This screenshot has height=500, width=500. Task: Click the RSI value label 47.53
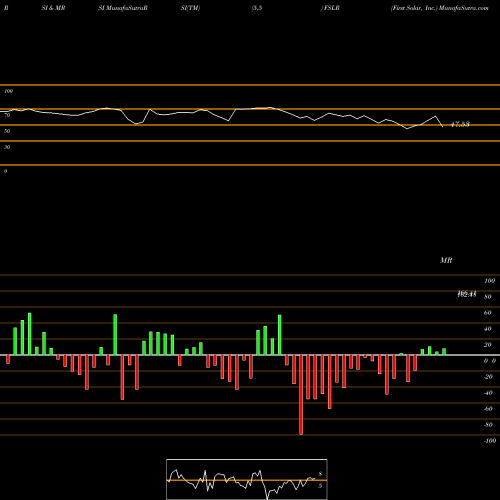click(460, 124)
